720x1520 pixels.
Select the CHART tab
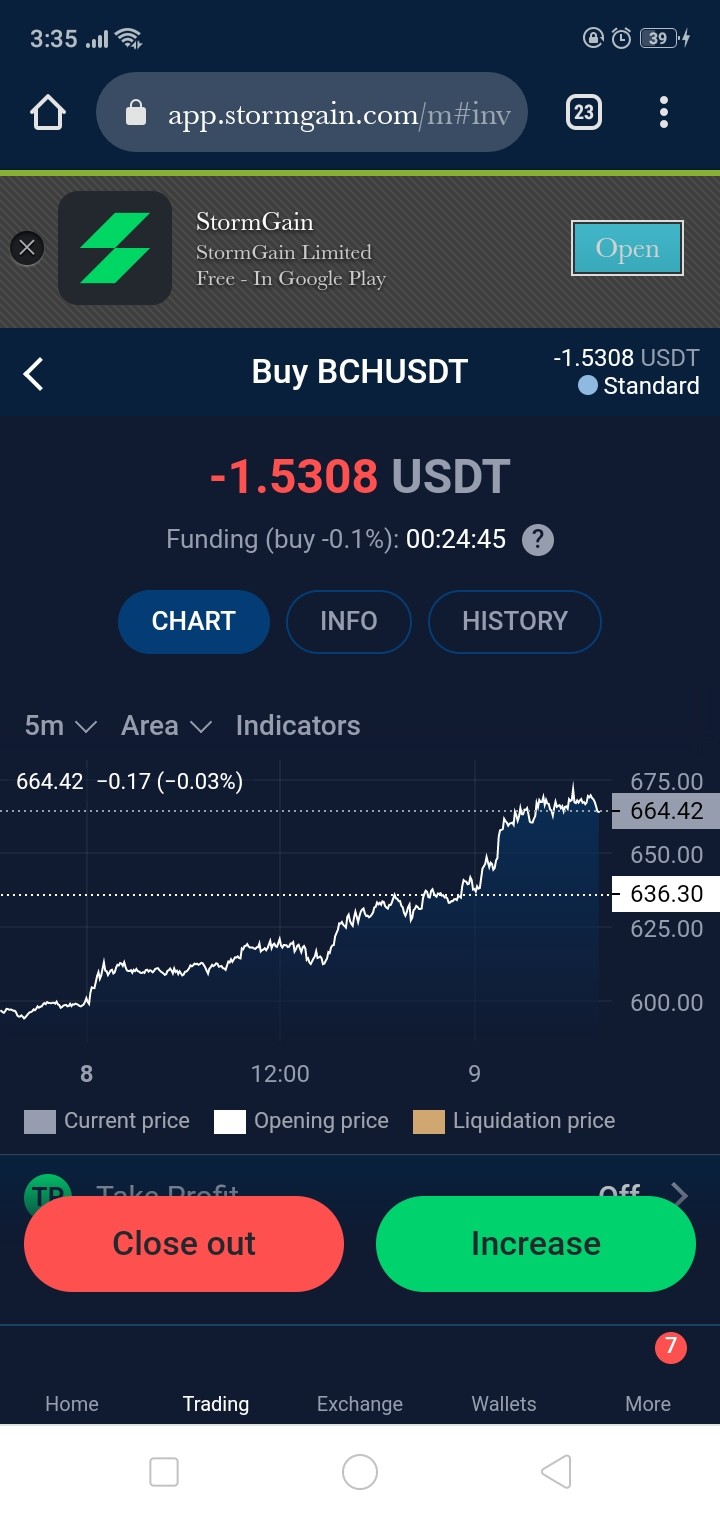[x=194, y=621]
